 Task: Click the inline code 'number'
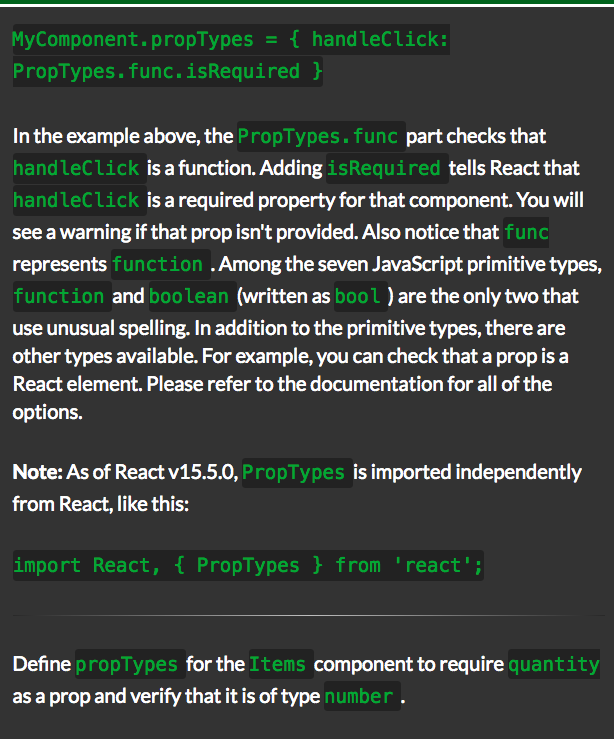[362, 696]
